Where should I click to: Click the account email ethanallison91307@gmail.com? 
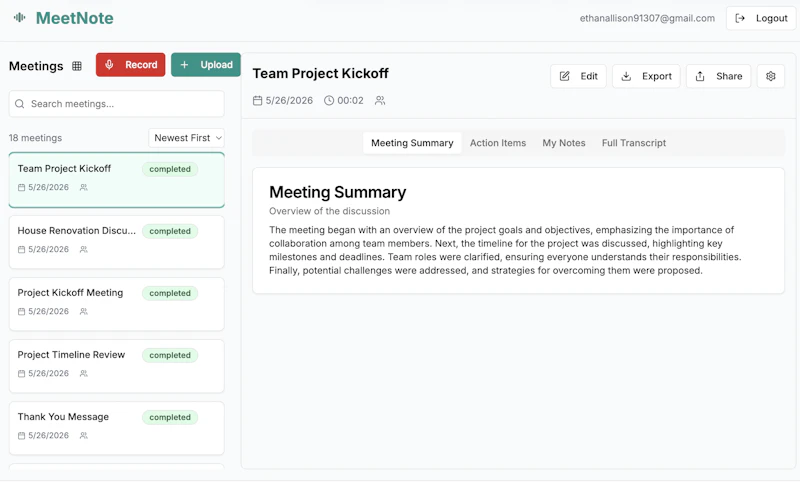pos(647,18)
